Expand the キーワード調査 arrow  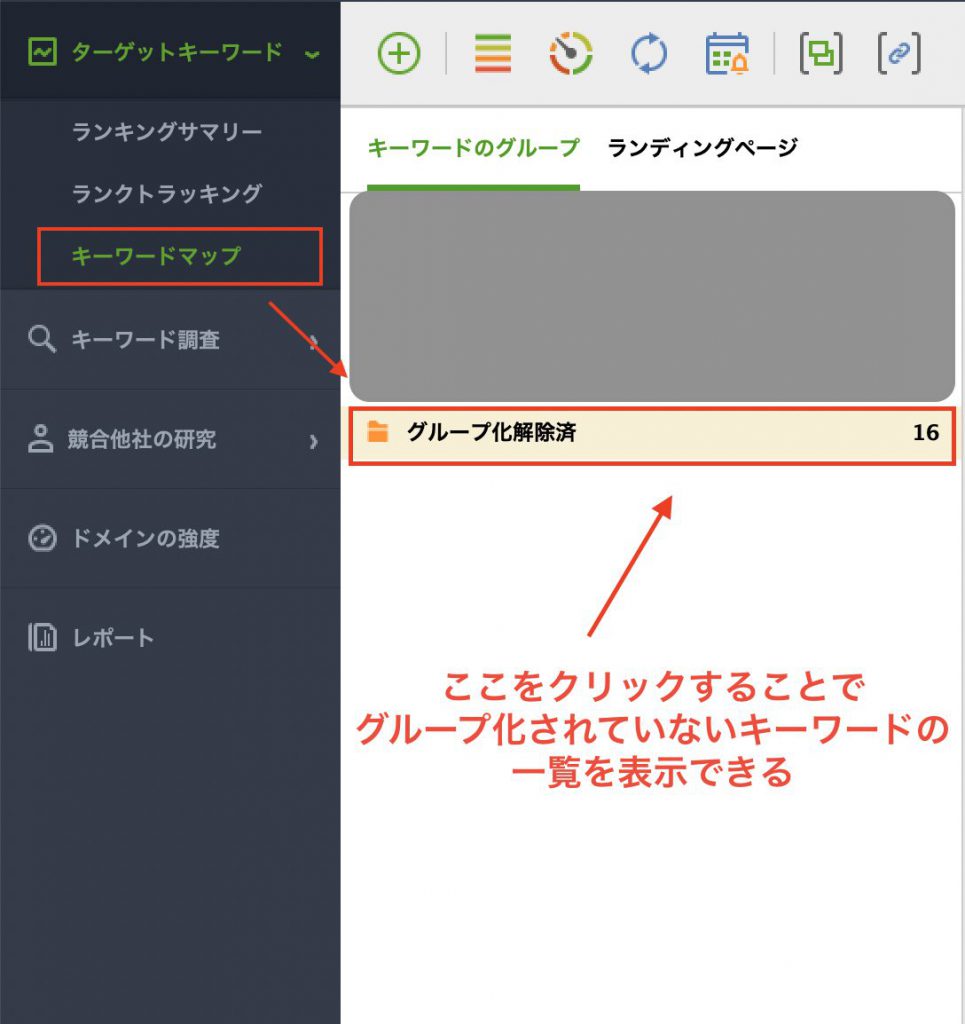click(x=313, y=342)
